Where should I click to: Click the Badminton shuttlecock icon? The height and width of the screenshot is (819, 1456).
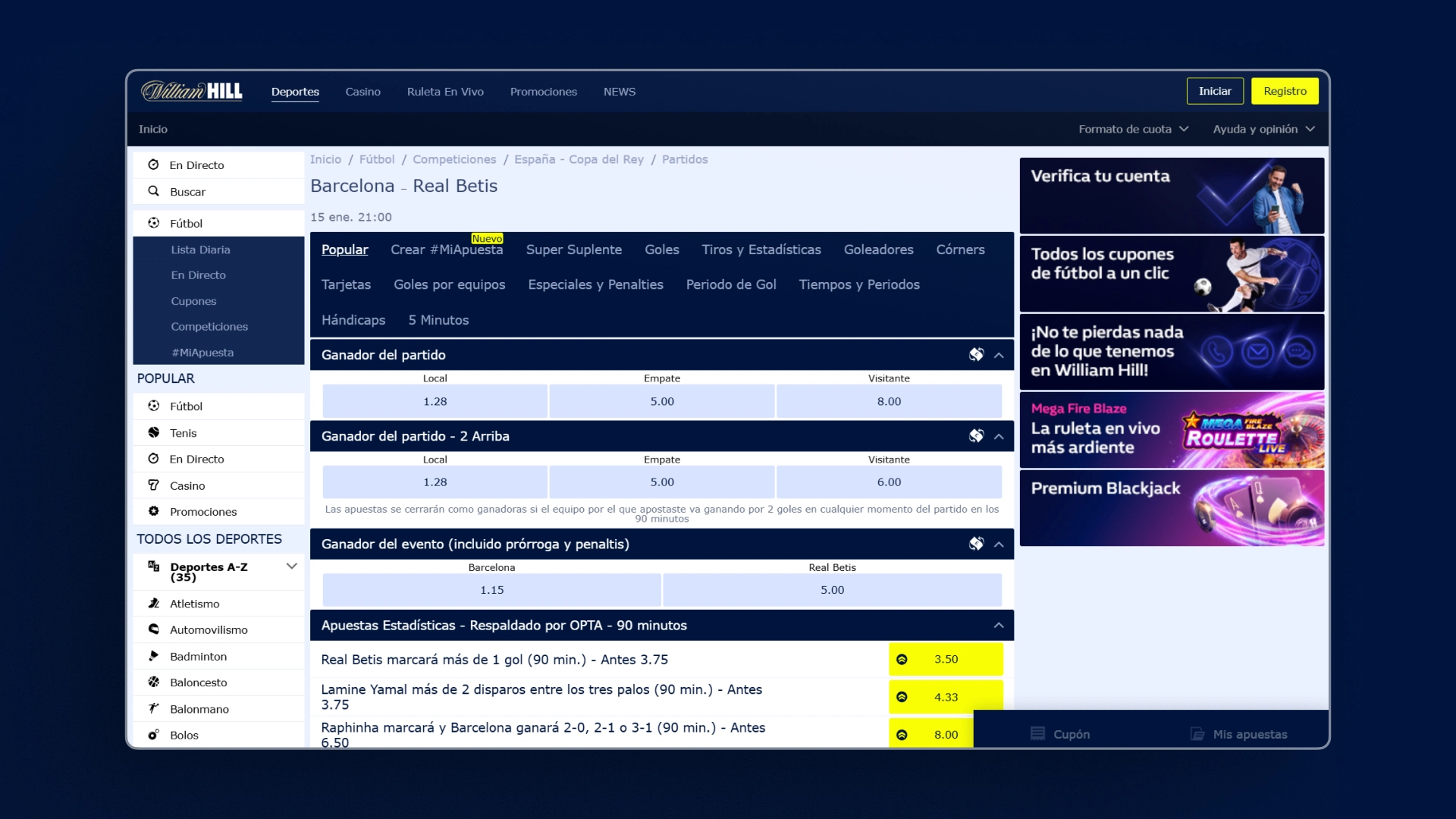(x=153, y=656)
